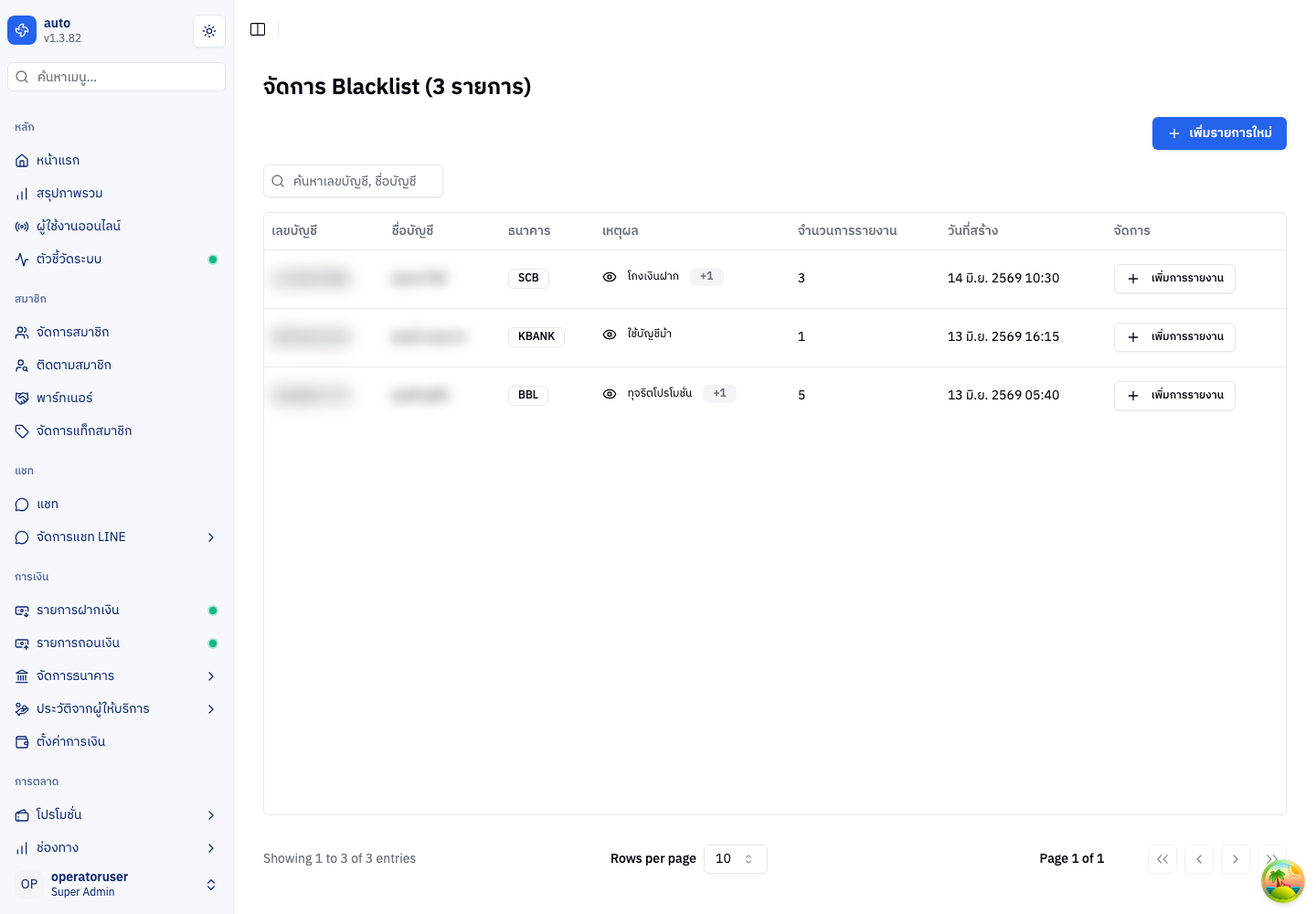
Task: Open operatoruser account switcher
Action: (117, 884)
